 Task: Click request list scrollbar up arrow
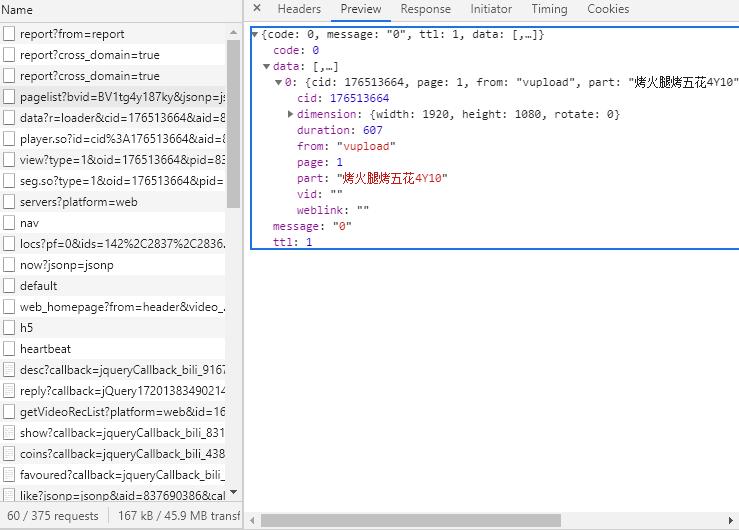[234, 33]
